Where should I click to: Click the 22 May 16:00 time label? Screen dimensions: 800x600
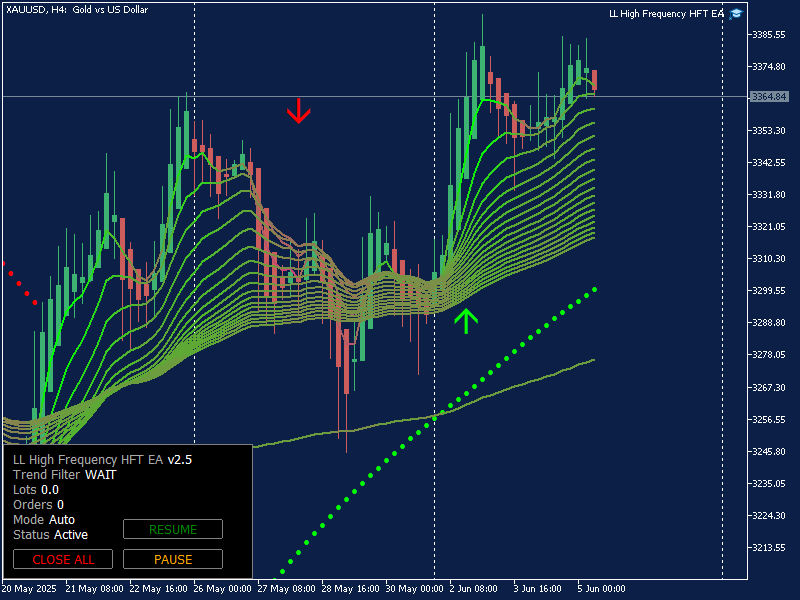(159, 589)
